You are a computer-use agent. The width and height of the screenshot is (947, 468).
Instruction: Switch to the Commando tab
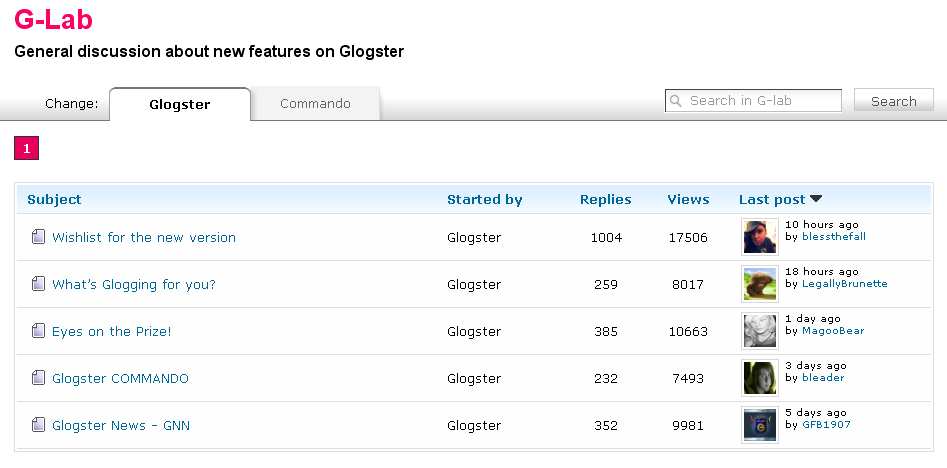[315, 104]
